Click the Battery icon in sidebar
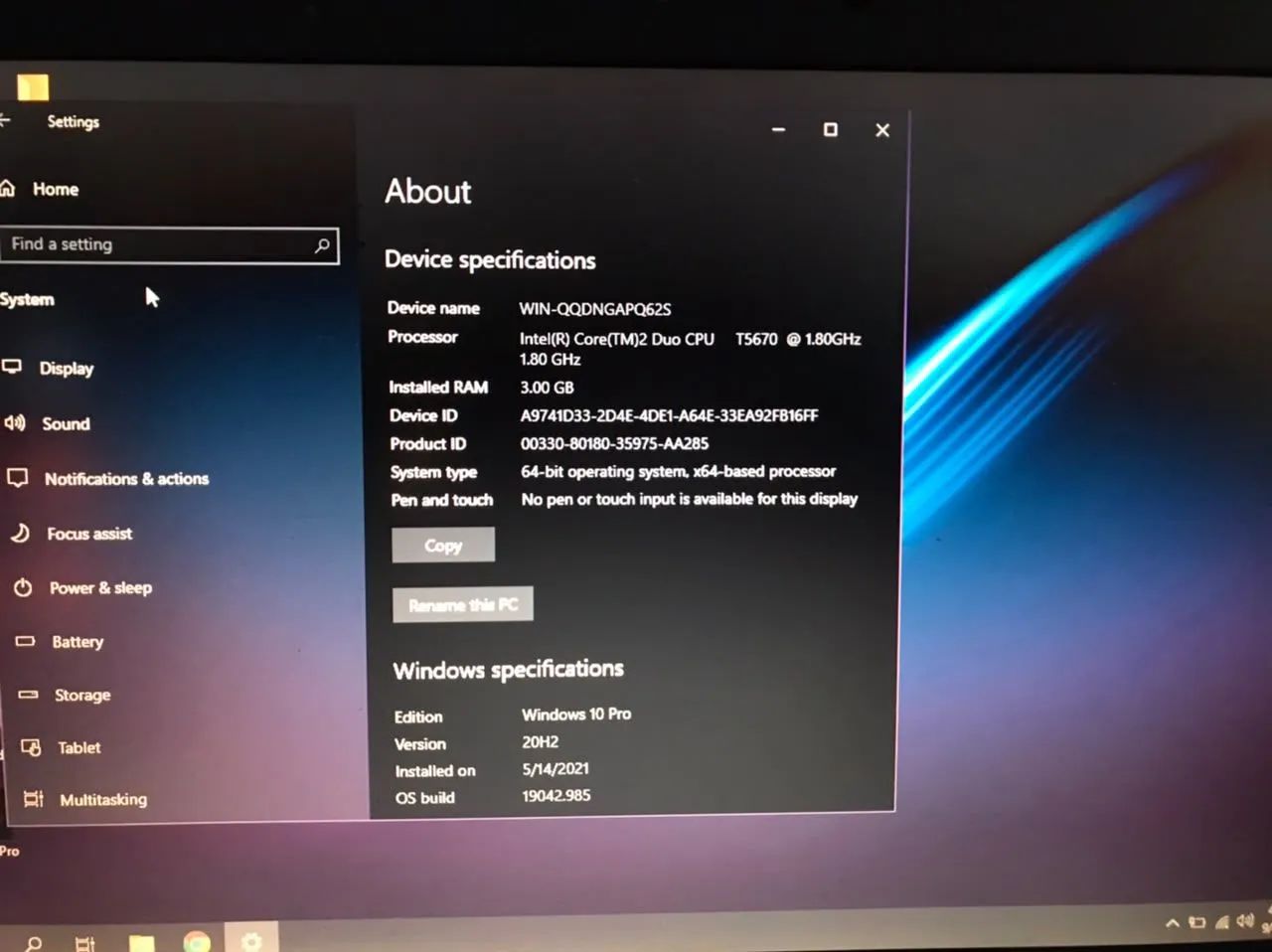 click(25, 641)
